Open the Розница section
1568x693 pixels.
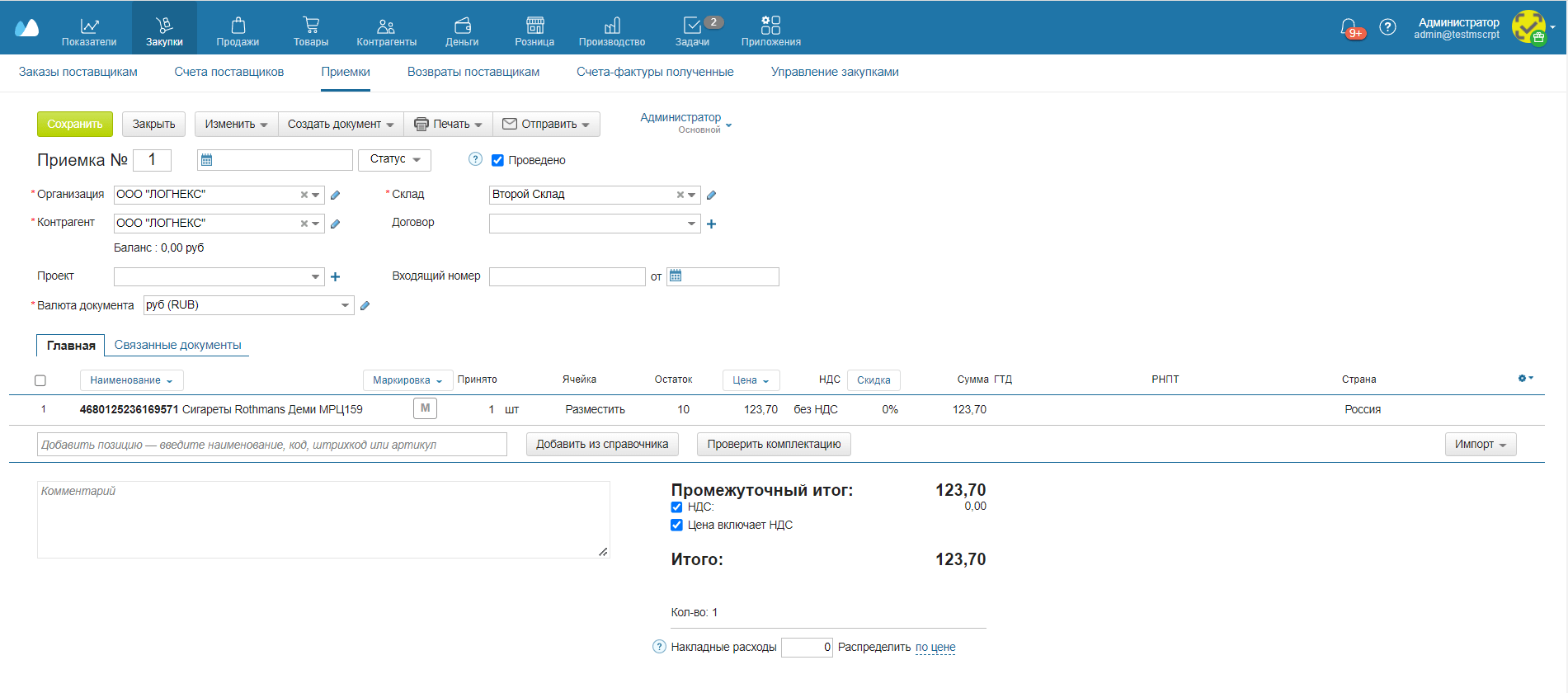click(534, 32)
